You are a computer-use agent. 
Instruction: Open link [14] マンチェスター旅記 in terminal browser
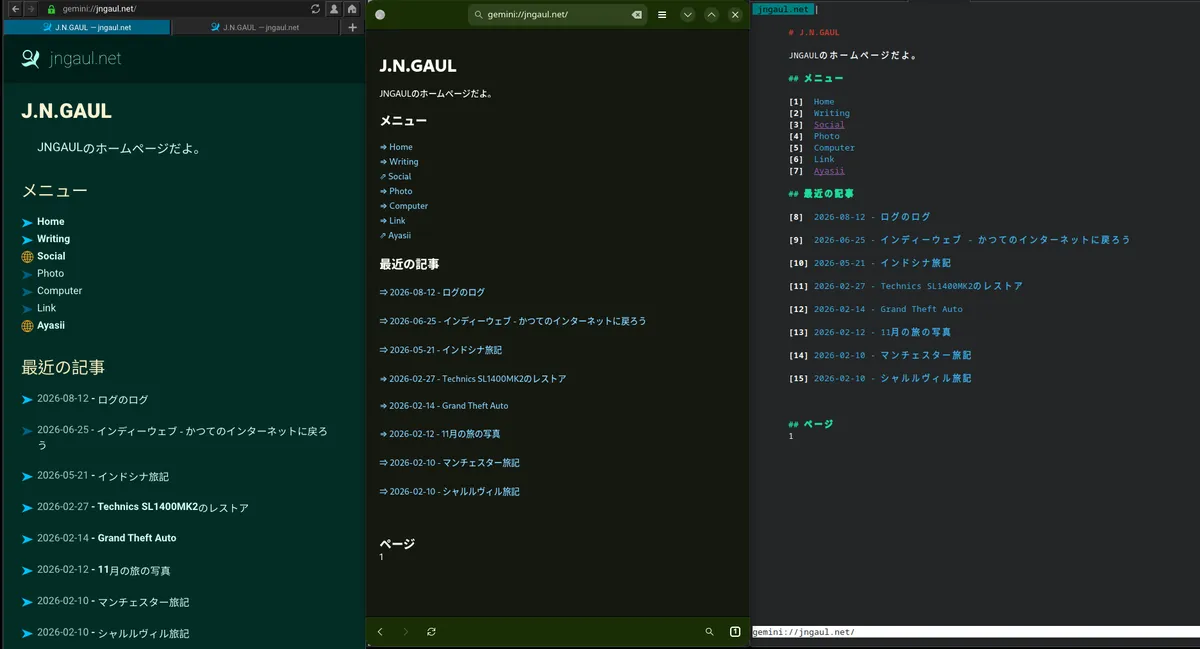pos(892,355)
